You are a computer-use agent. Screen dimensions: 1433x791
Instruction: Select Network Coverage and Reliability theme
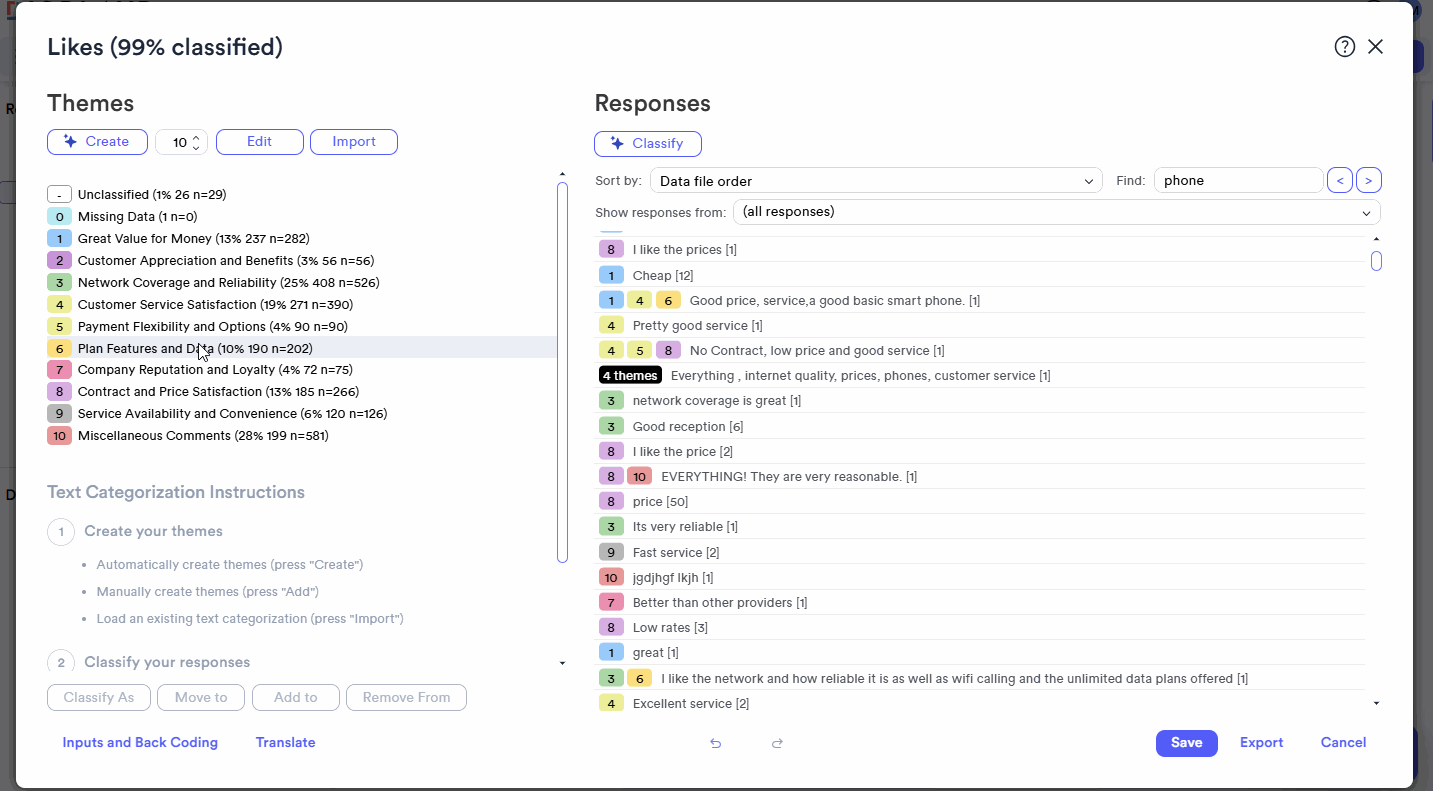228,283
